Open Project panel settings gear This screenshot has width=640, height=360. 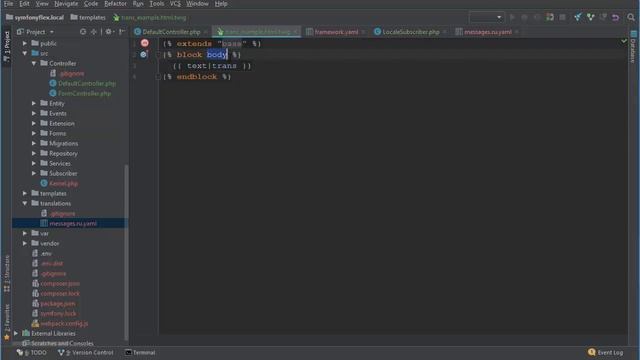(109, 32)
